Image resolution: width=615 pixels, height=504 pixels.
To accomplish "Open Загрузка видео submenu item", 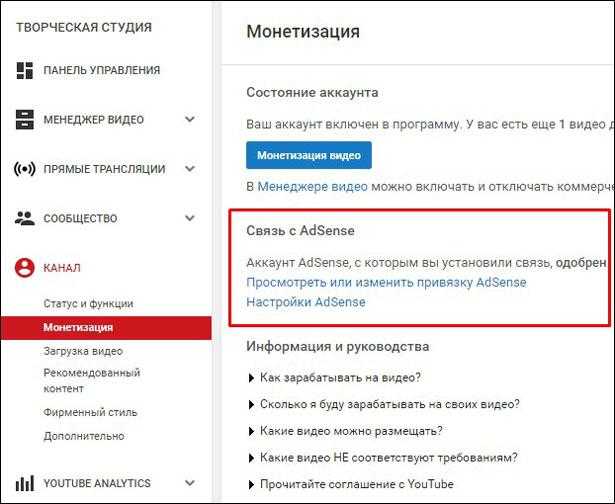I will tap(83, 351).
